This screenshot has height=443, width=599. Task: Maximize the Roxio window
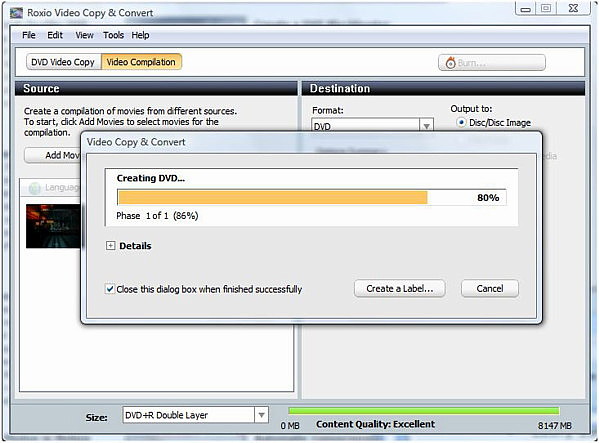pyautogui.click(x=546, y=8)
